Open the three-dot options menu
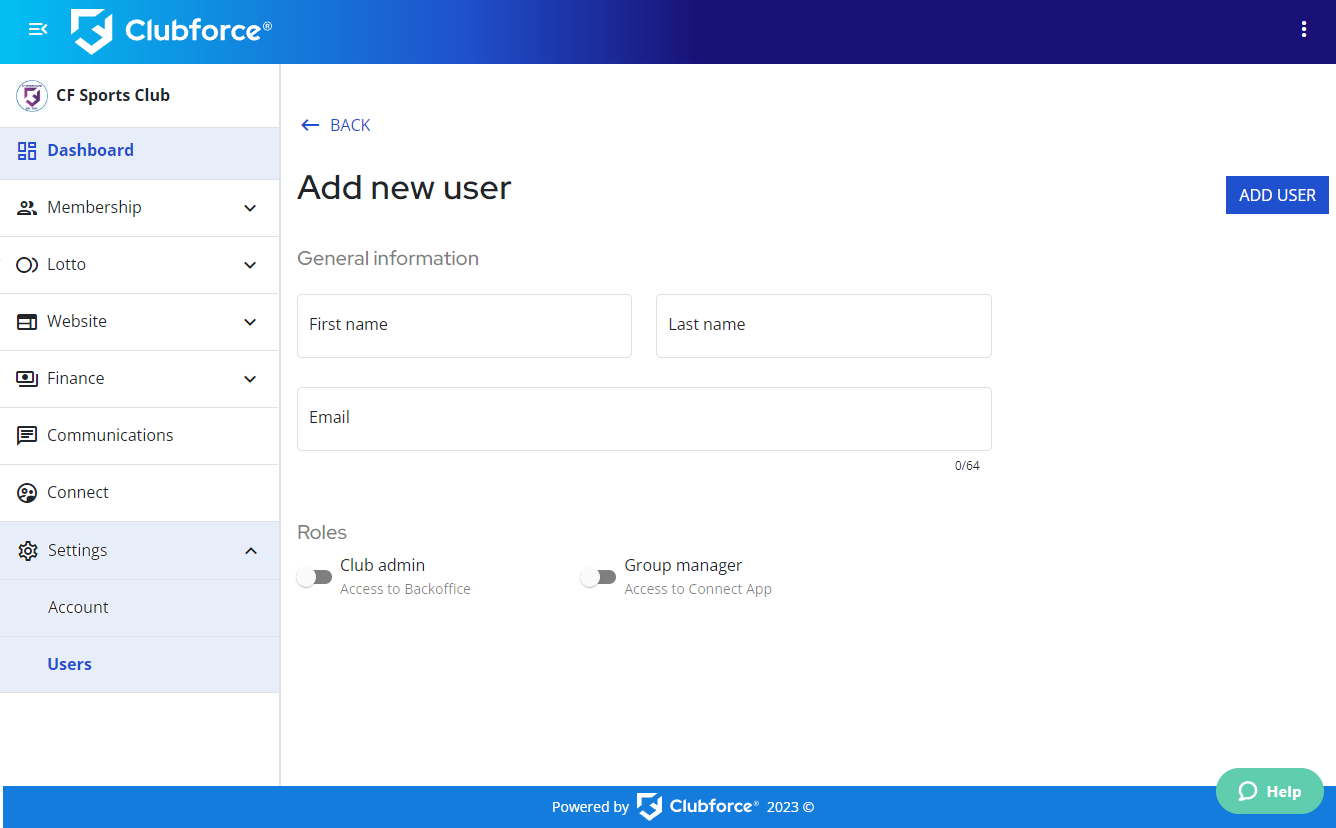The width and height of the screenshot is (1336, 828). [1303, 30]
